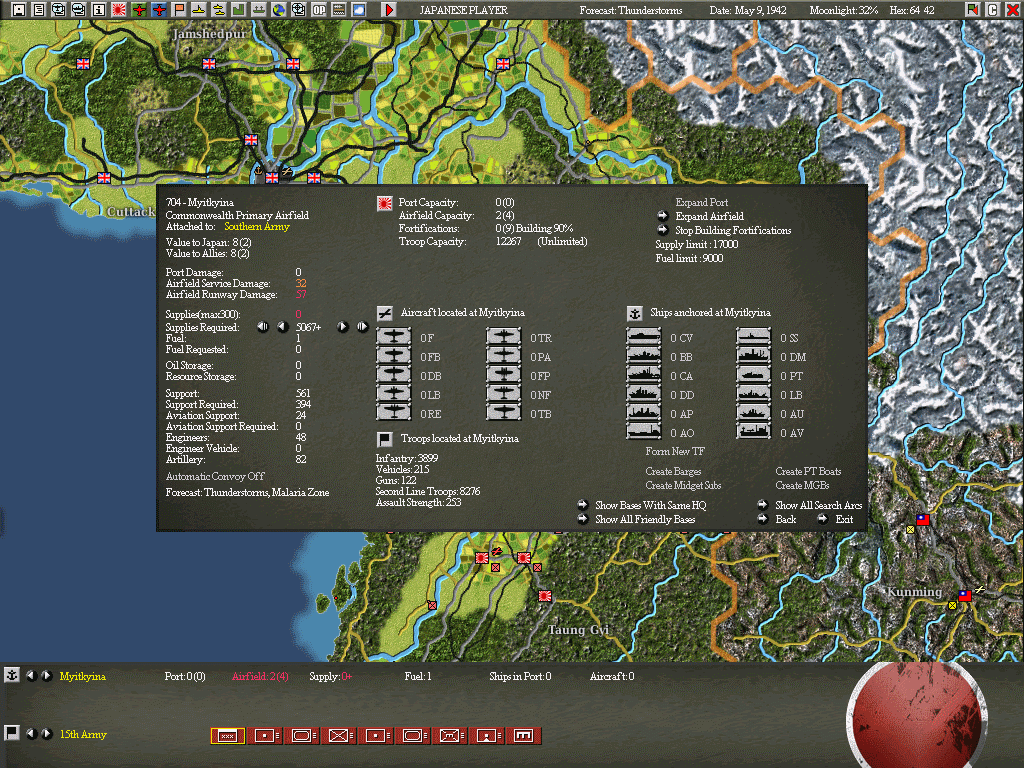
Task: Click the Back option in base panel
Action: click(786, 519)
